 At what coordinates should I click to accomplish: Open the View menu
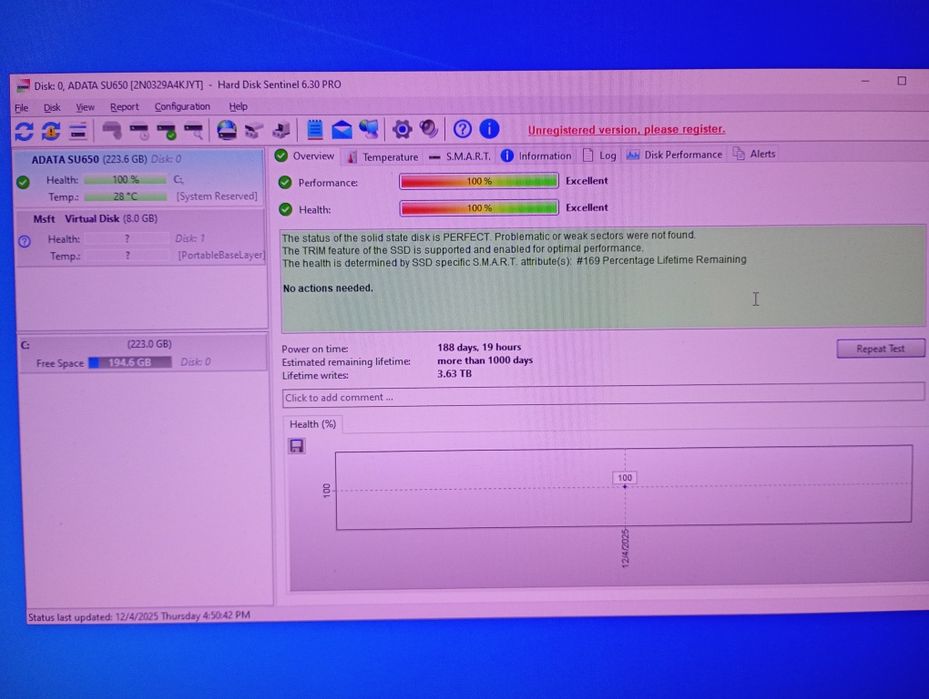pyautogui.click(x=85, y=107)
